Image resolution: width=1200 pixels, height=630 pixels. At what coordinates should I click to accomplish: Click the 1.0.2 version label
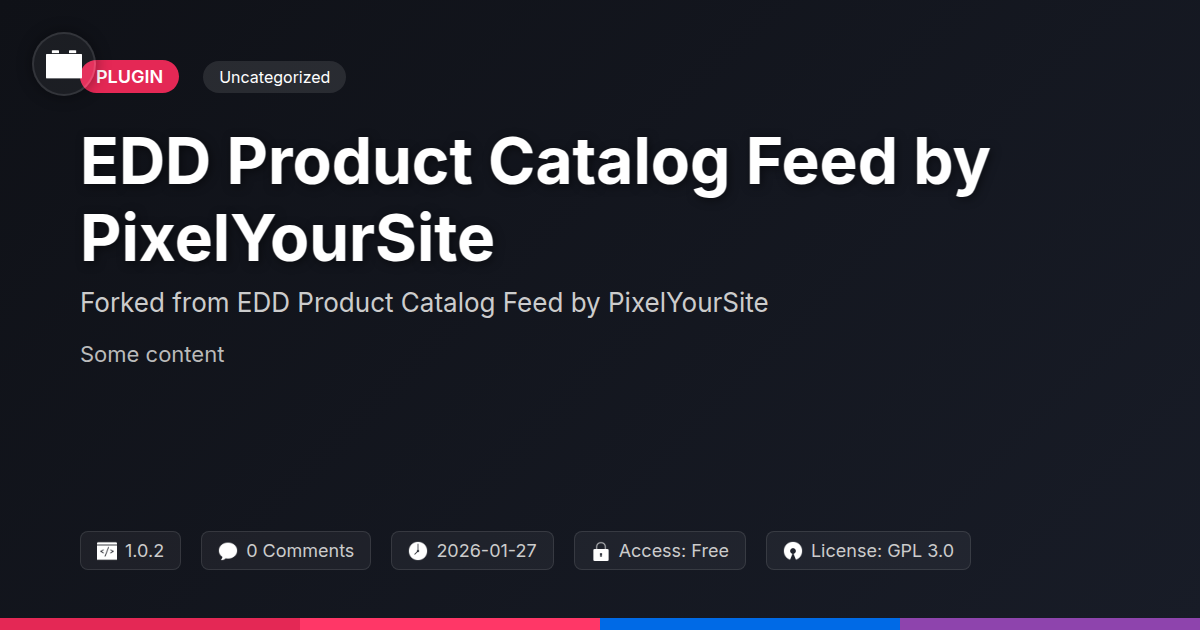click(x=145, y=551)
